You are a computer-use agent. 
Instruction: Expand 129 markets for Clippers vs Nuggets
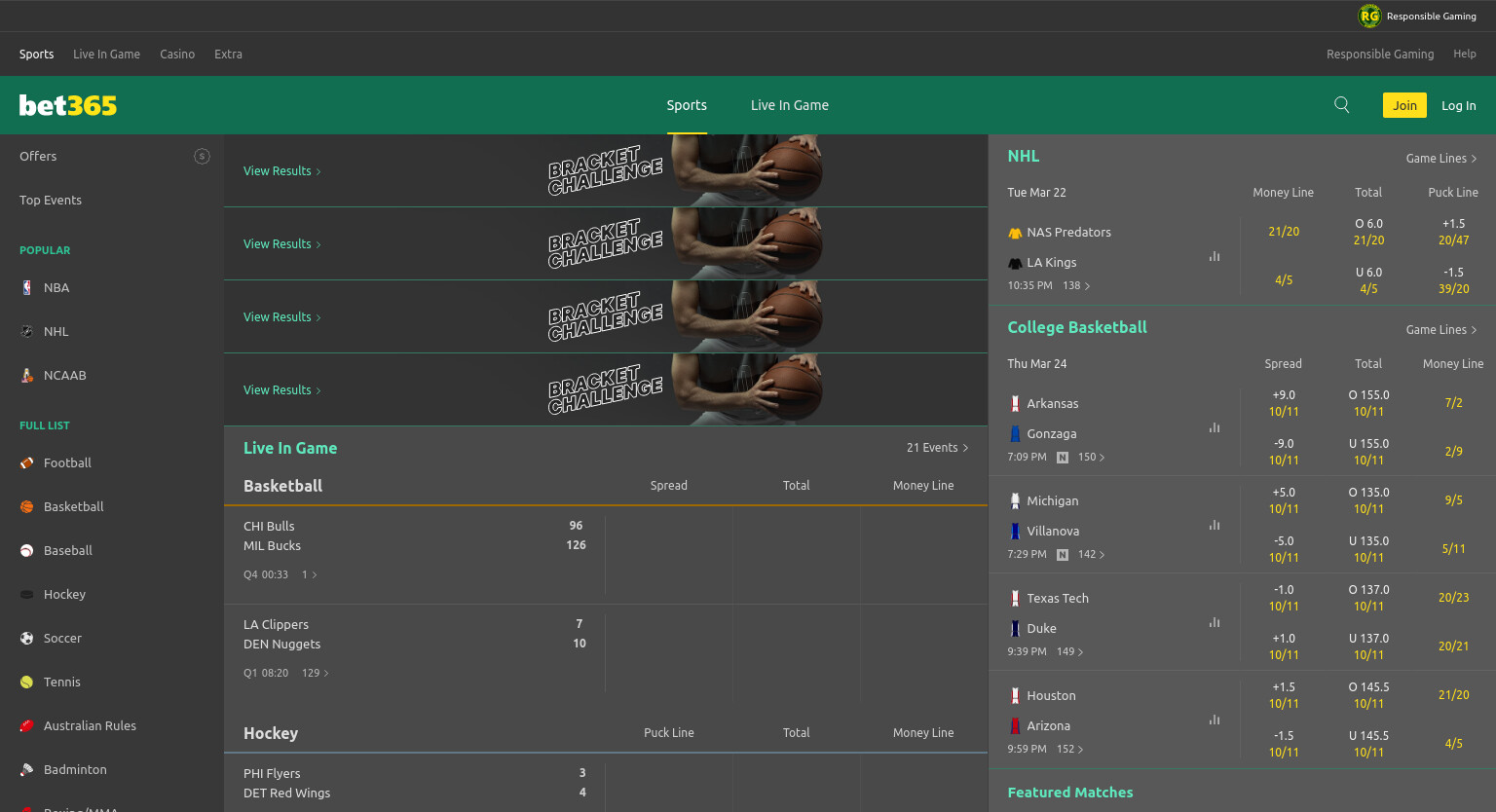point(315,674)
